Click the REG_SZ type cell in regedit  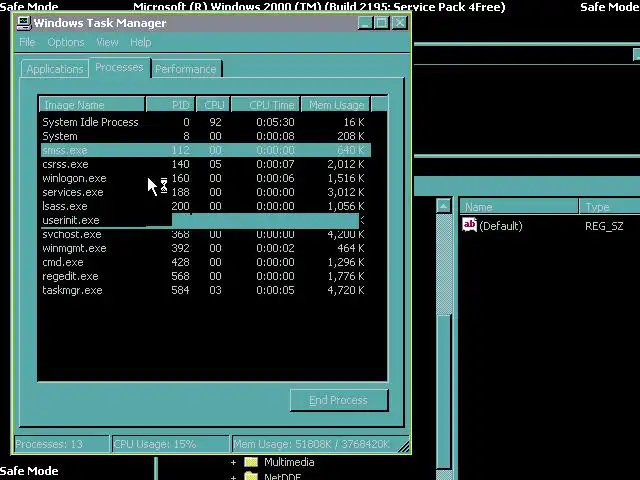click(x=604, y=226)
